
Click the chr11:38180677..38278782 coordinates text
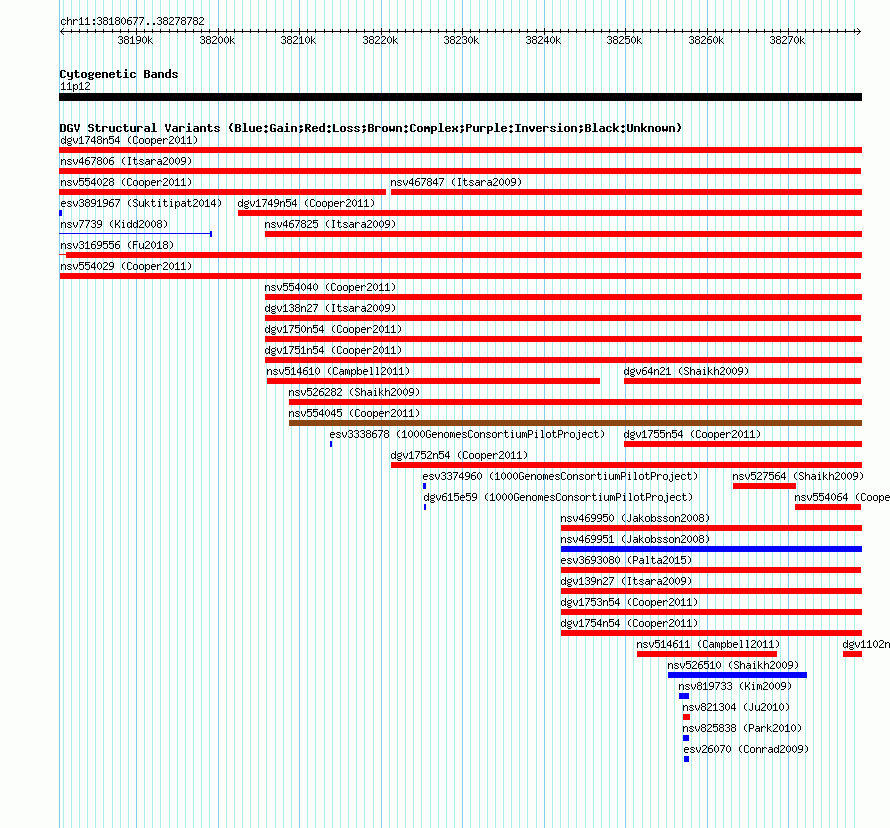pyautogui.click(x=132, y=21)
